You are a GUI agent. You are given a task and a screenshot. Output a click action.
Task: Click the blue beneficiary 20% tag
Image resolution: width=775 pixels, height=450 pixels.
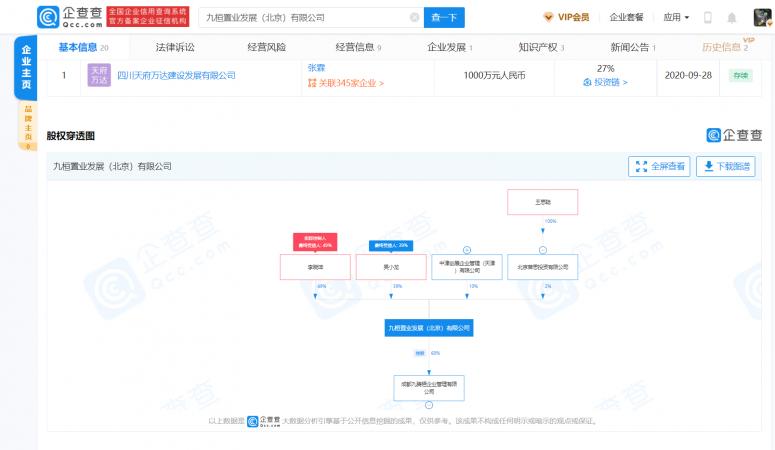(x=391, y=245)
